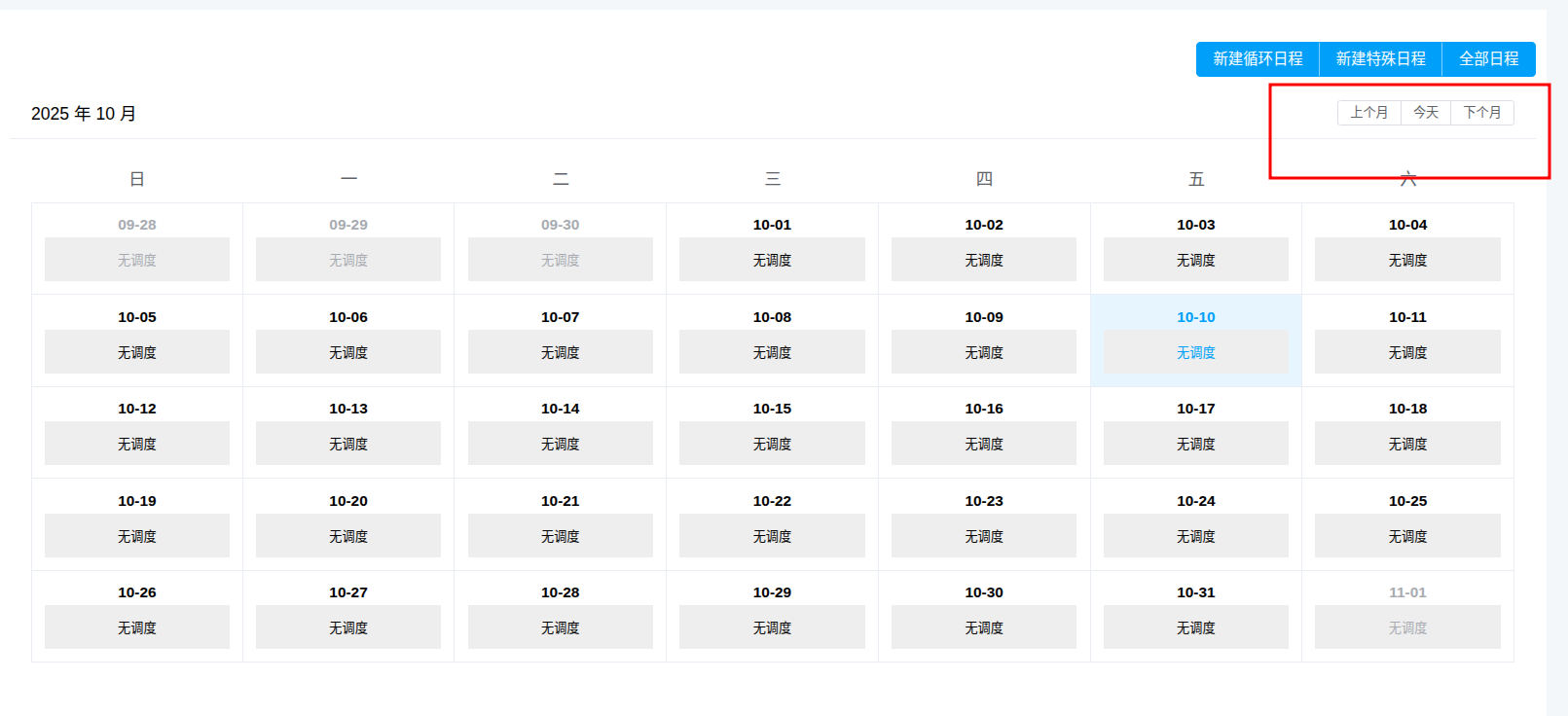Click the 新建循环日程 button
The image size is (1568, 716).
click(x=1258, y=59)
